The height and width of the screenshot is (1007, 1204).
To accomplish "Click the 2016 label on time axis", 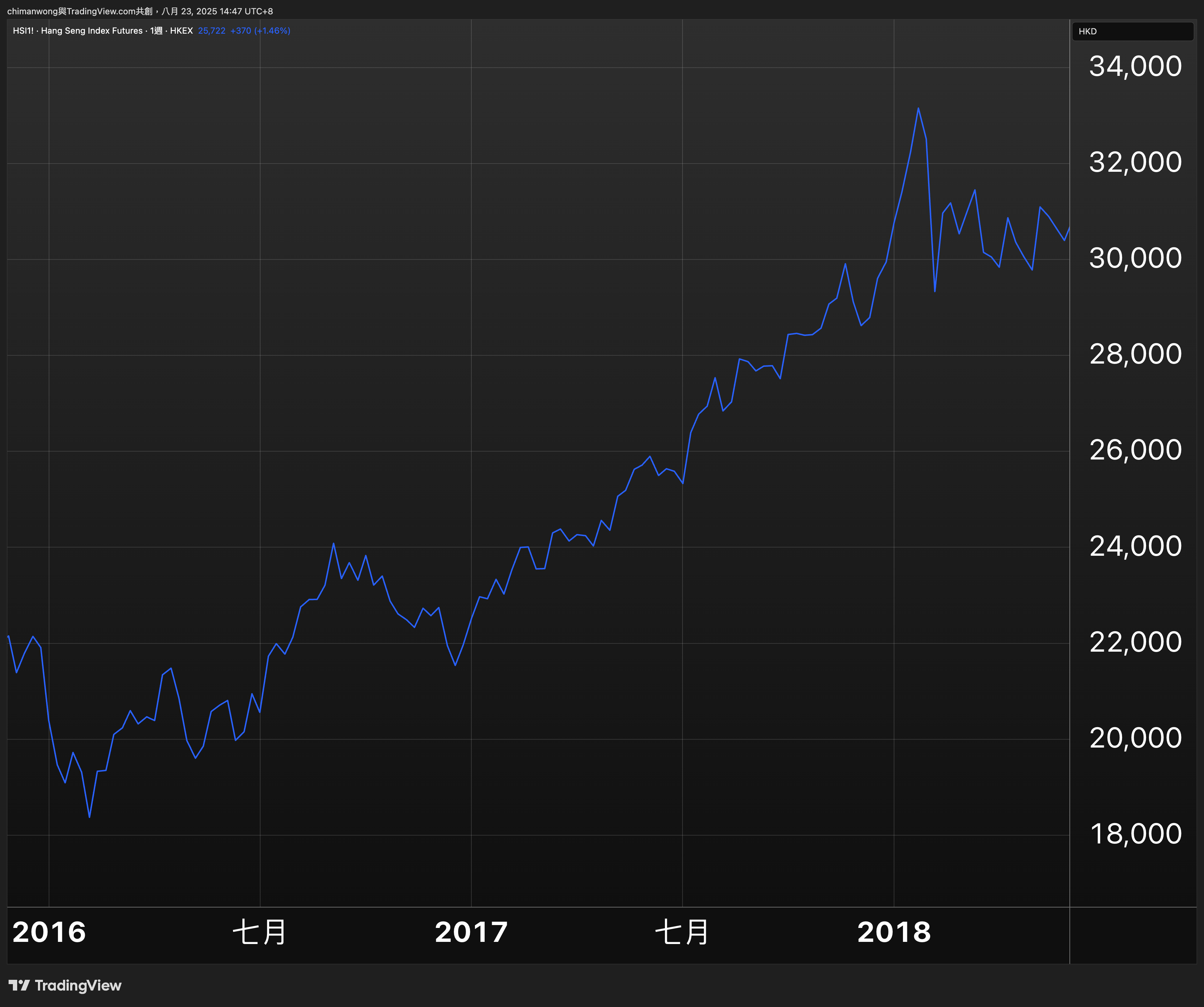I will (49, 933).
